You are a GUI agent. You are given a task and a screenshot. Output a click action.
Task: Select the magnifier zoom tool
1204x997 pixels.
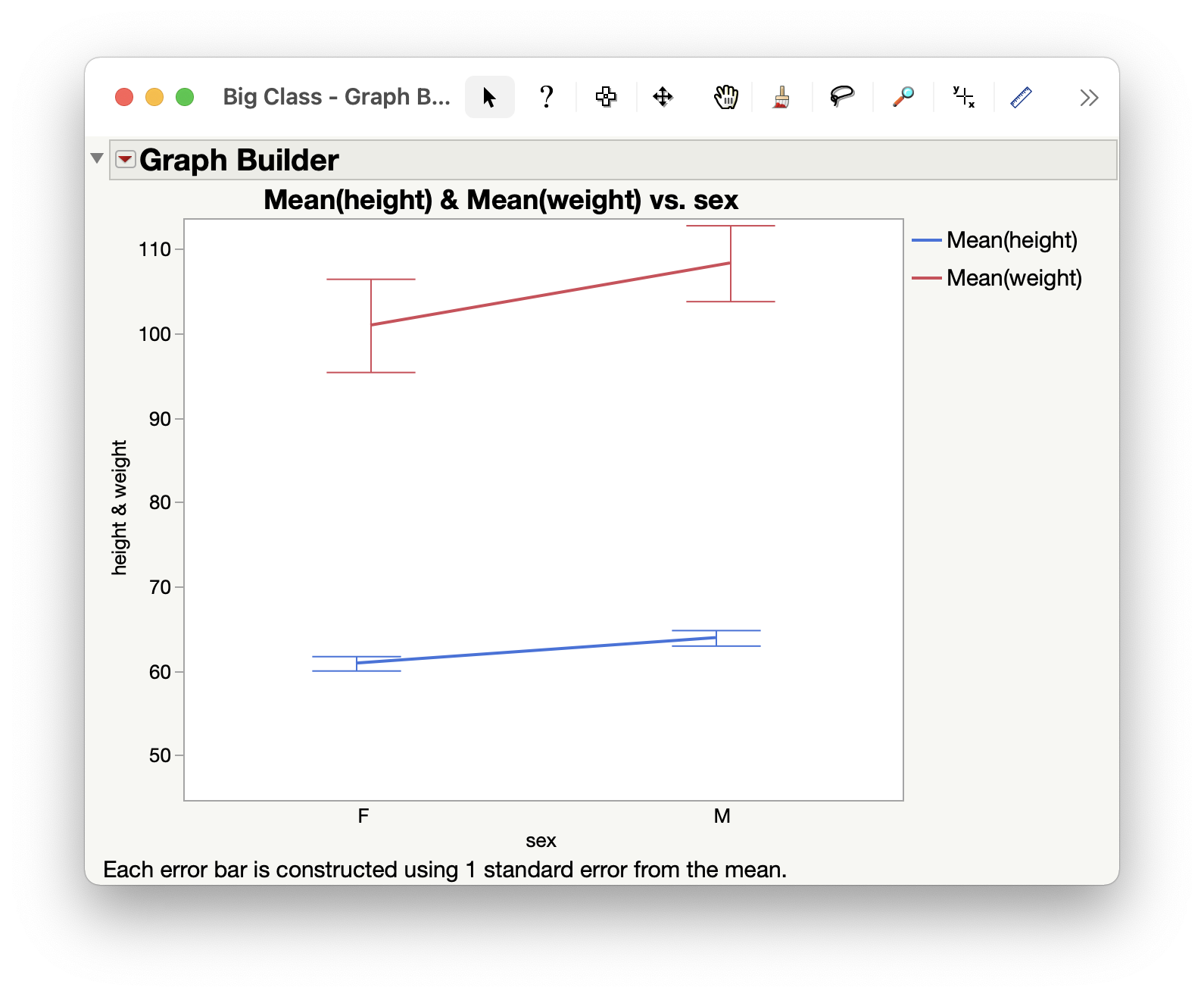click(903, 97)
